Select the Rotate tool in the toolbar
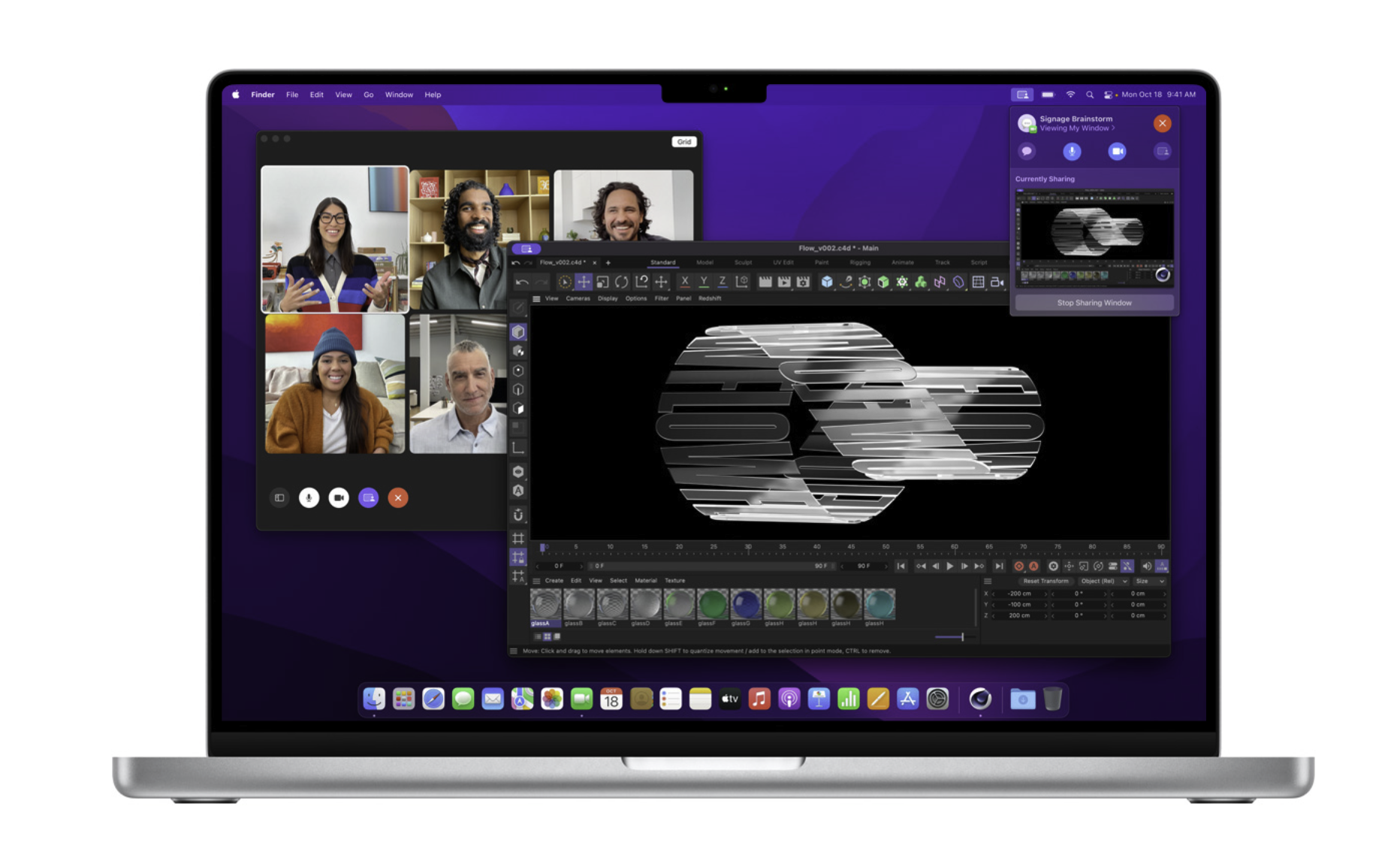The image size is (1400, 846). coord(621,282)
